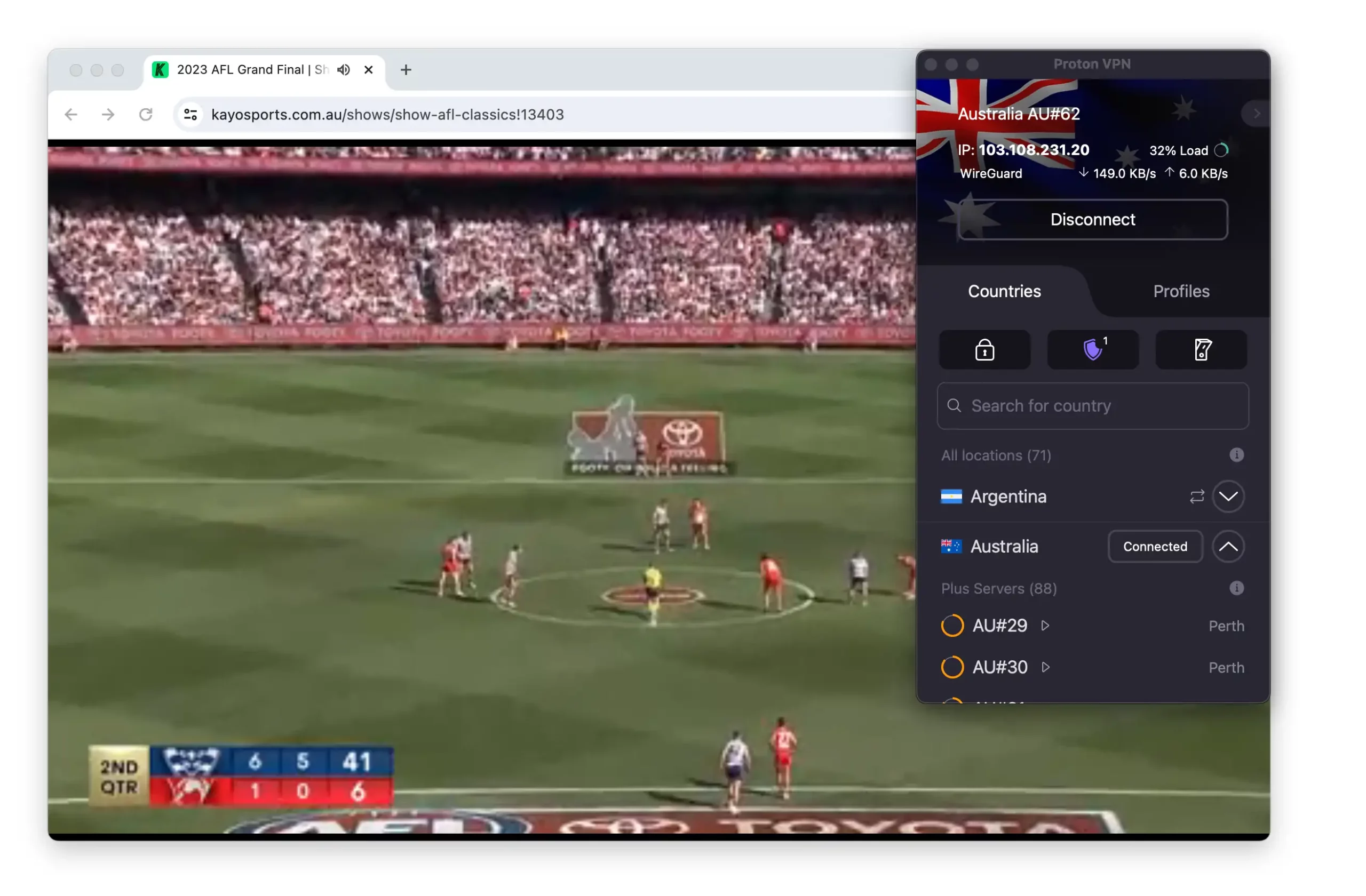Reload the Kayo Sports page
Viewport: 1366px width, 896px height.
(146, 114)
